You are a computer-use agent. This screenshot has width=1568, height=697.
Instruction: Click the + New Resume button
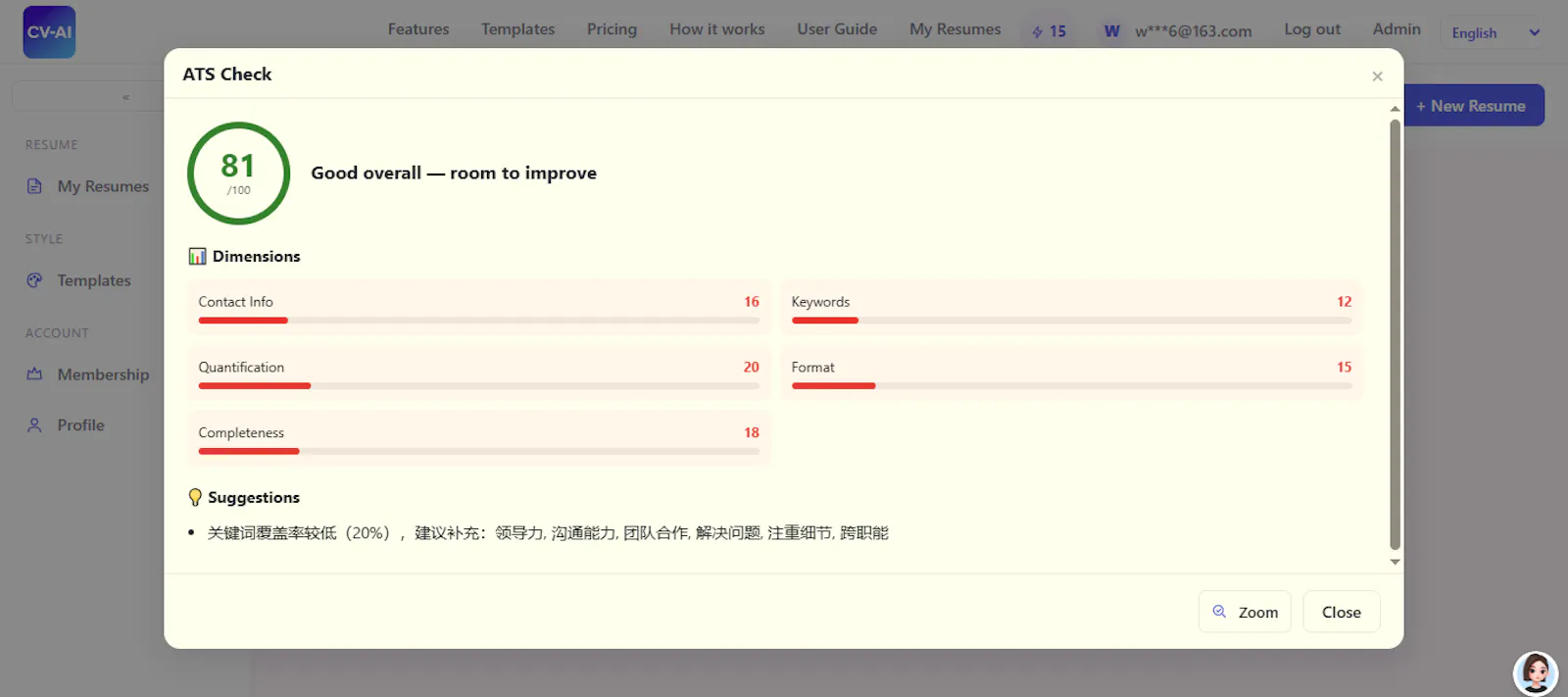point(1473,106)
